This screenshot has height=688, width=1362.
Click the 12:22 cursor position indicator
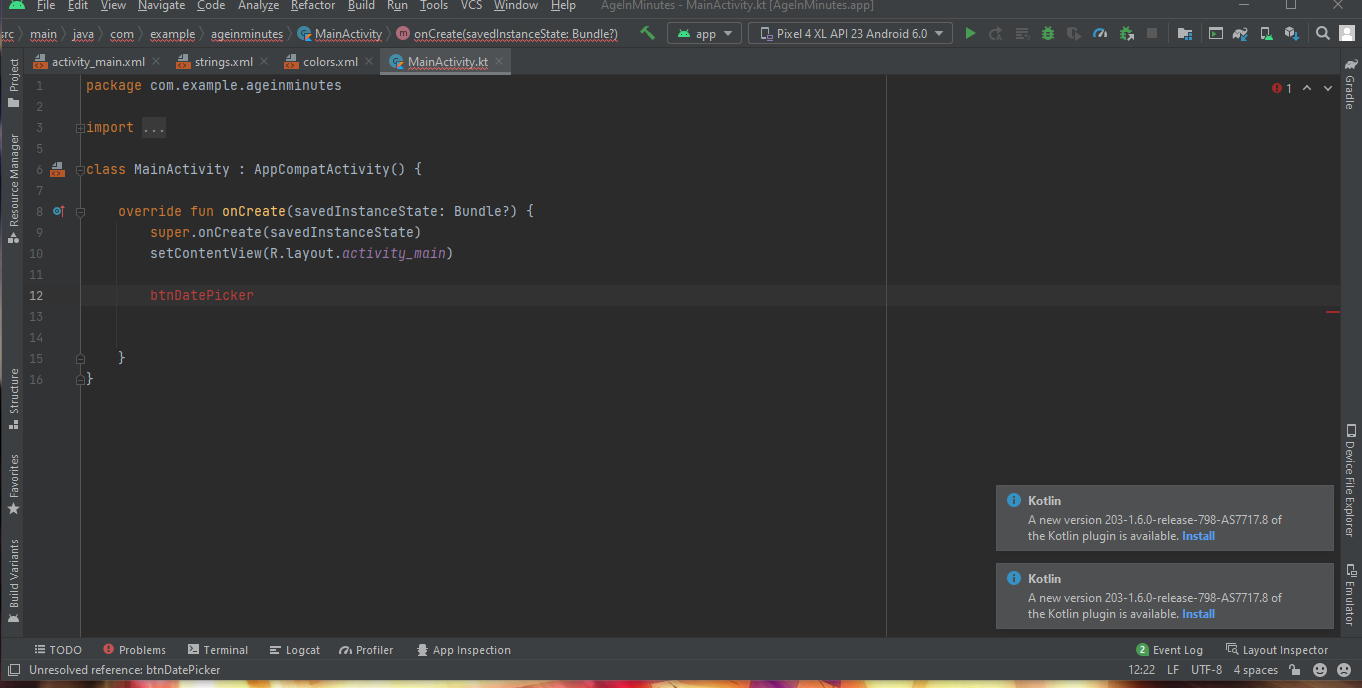1141,670
